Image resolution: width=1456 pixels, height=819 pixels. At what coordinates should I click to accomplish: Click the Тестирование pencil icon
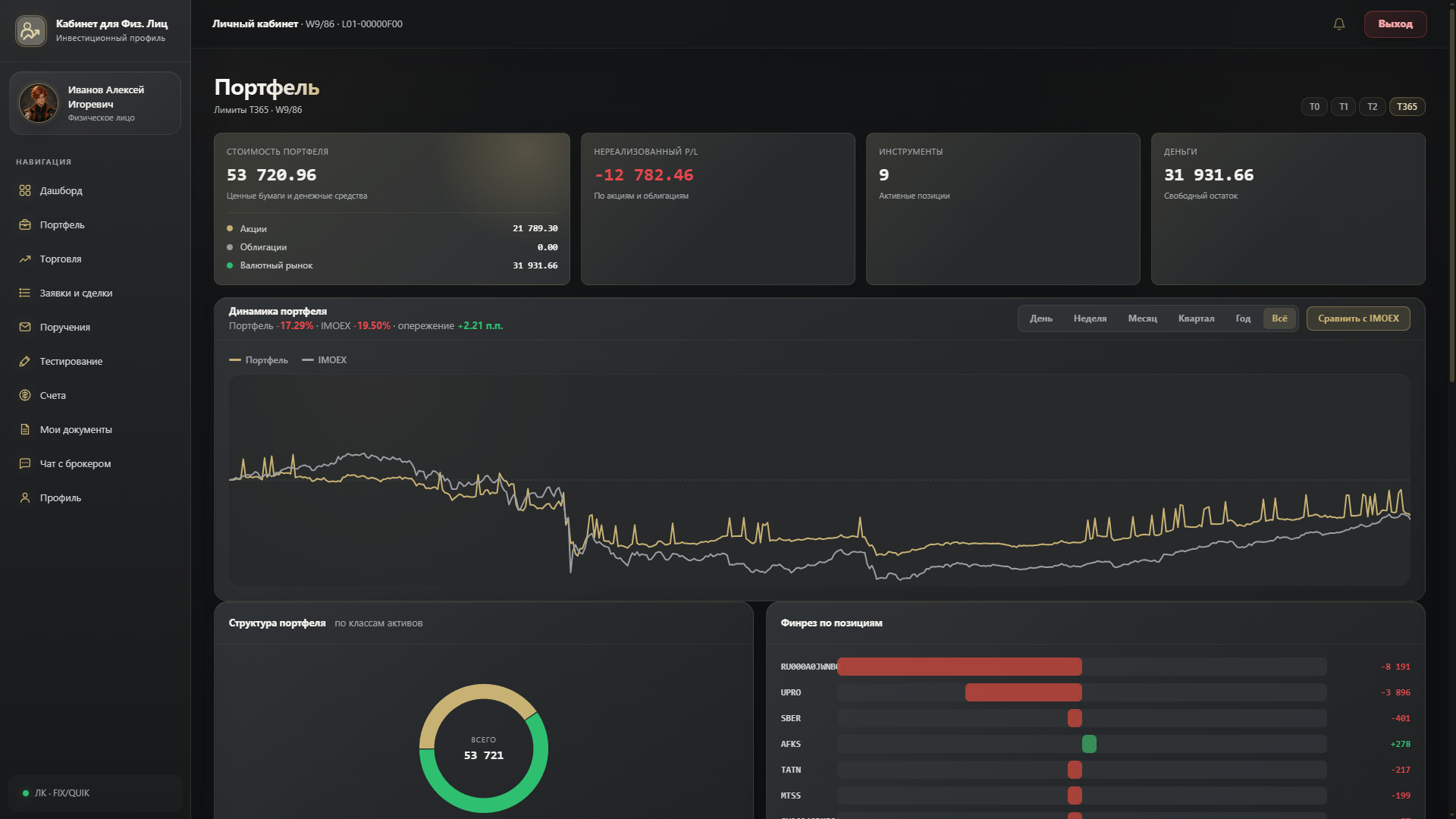[25, 361]
